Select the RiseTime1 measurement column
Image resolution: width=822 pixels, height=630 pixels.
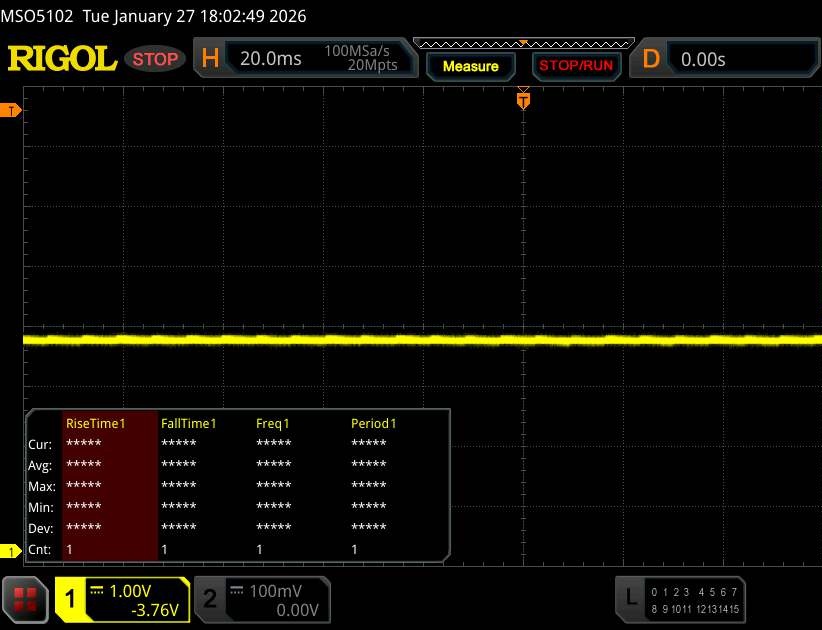tap(95, 423)
